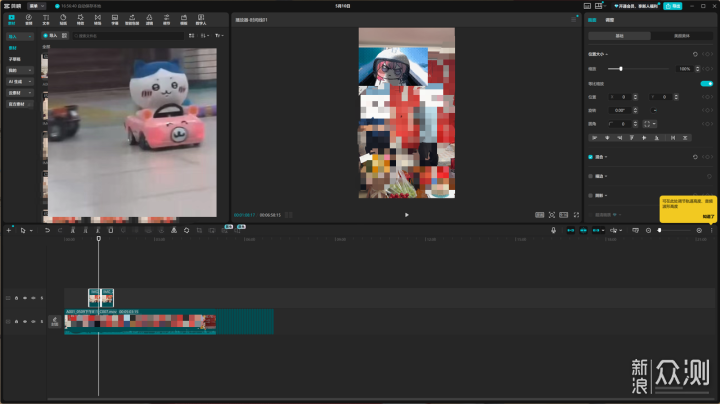Click the timeline zoom slider handle
The width and height of the screenshot is (720, 404).
tap(659, 230)
